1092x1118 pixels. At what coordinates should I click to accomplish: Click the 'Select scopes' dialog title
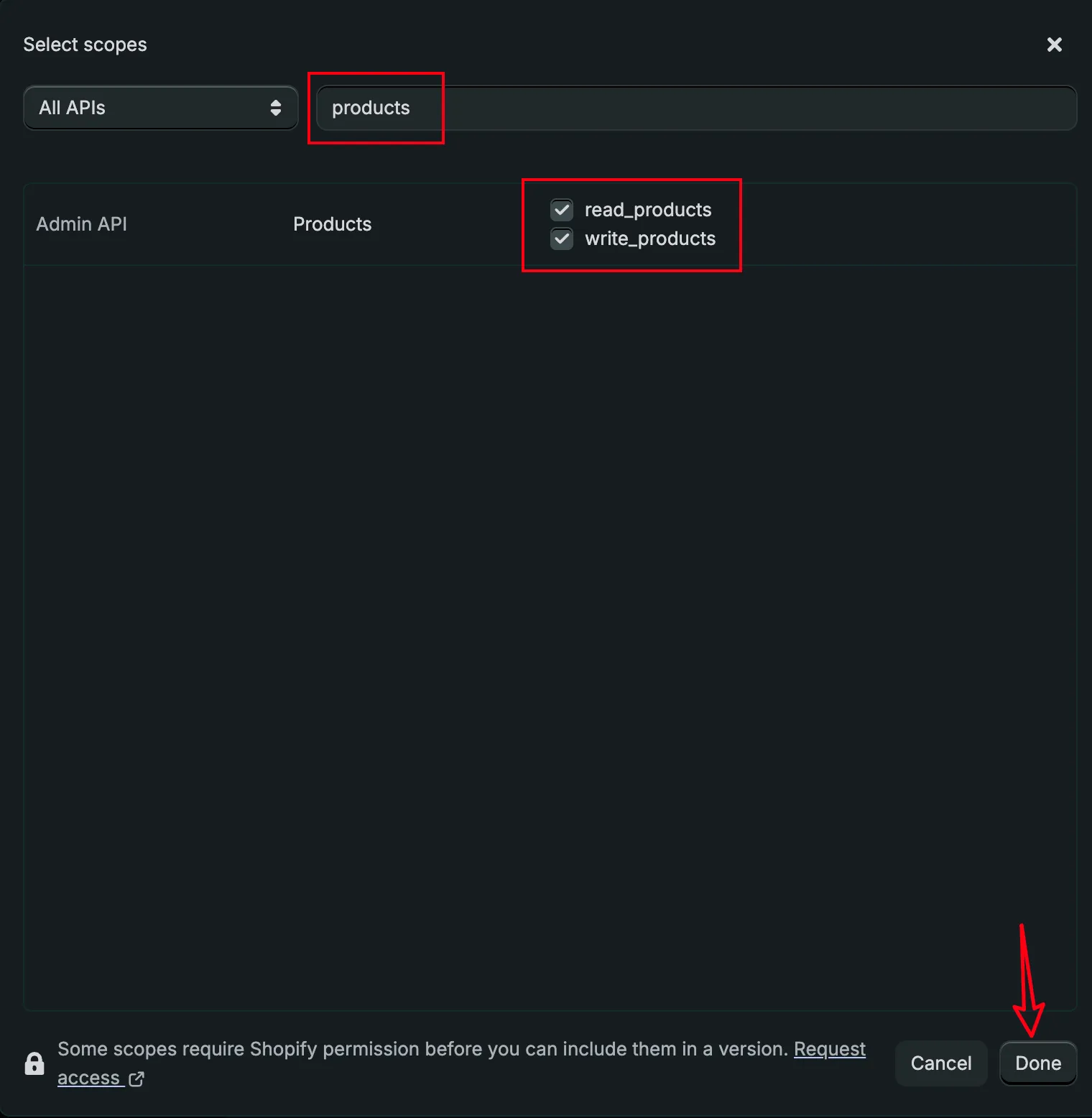tap(85, 45)
